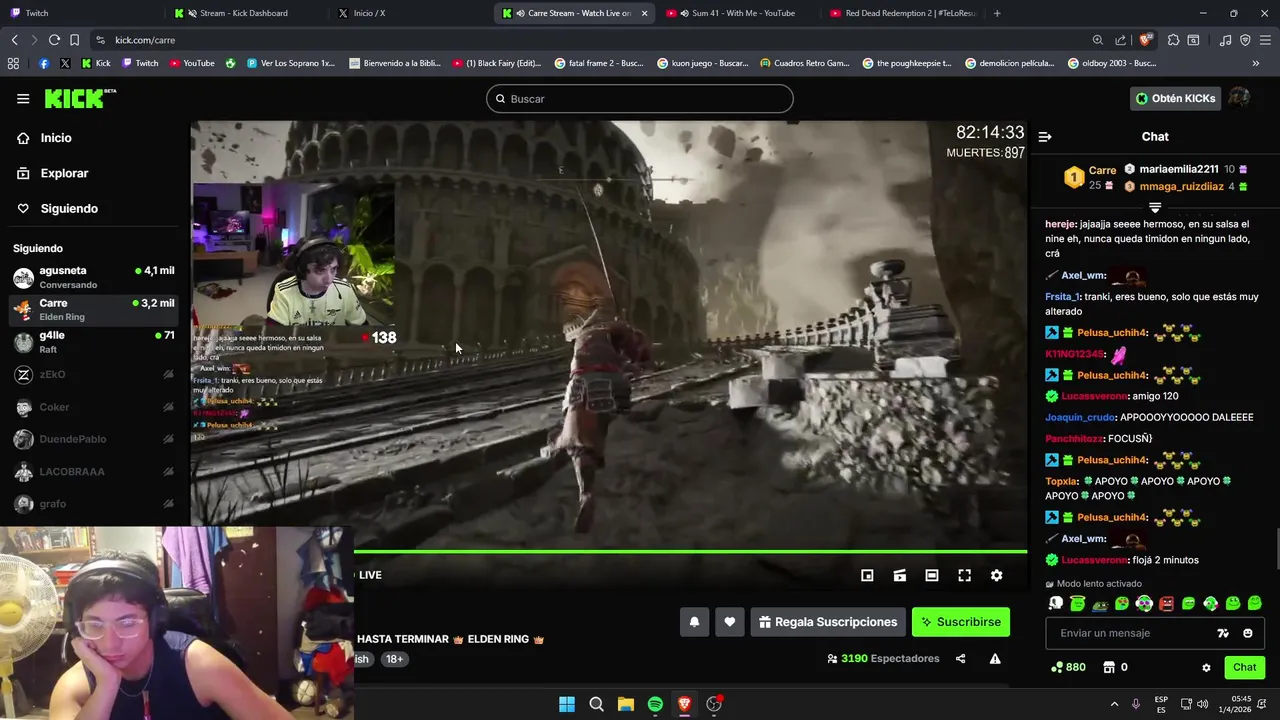Collapse the chat panel with arrow icon
Viewport: 1280px width, 720px height.
pos(1045,137)
